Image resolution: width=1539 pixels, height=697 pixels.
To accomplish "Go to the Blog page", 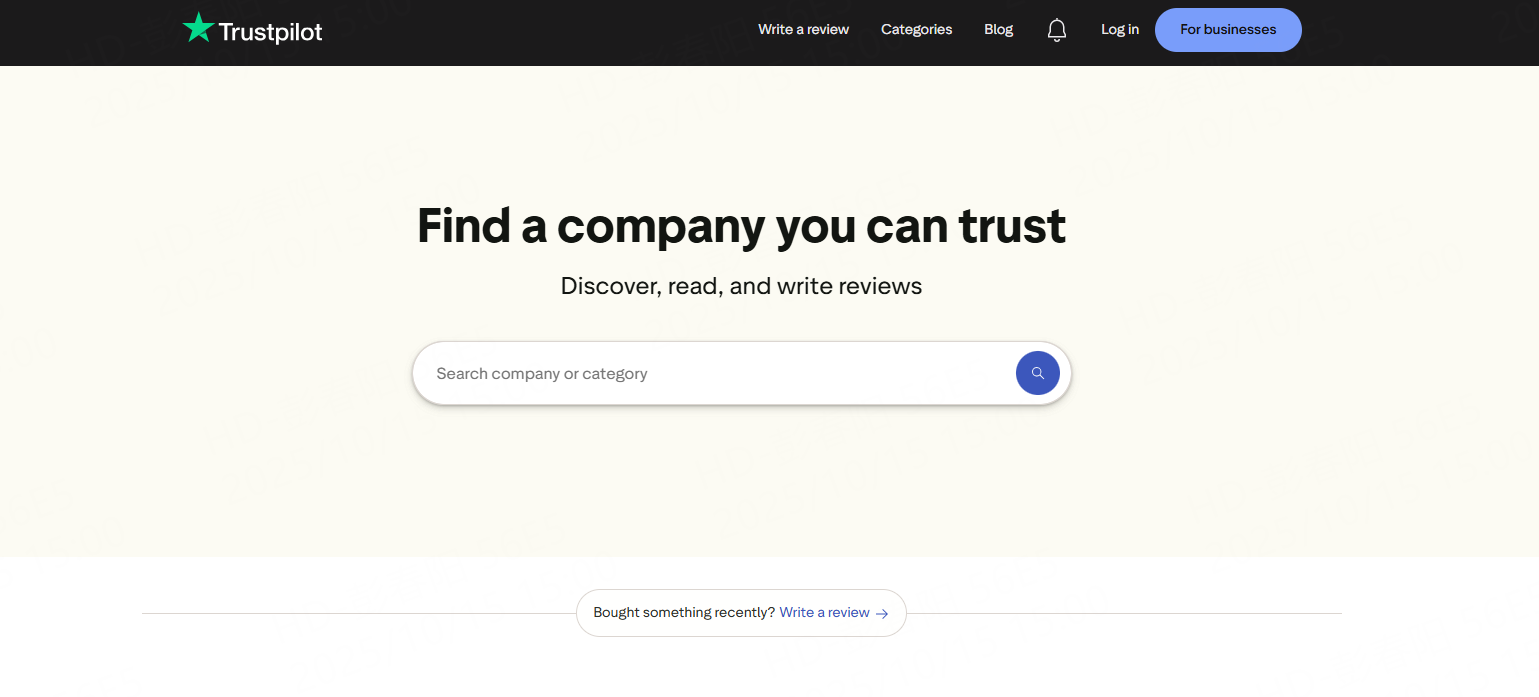I will 998,30.
